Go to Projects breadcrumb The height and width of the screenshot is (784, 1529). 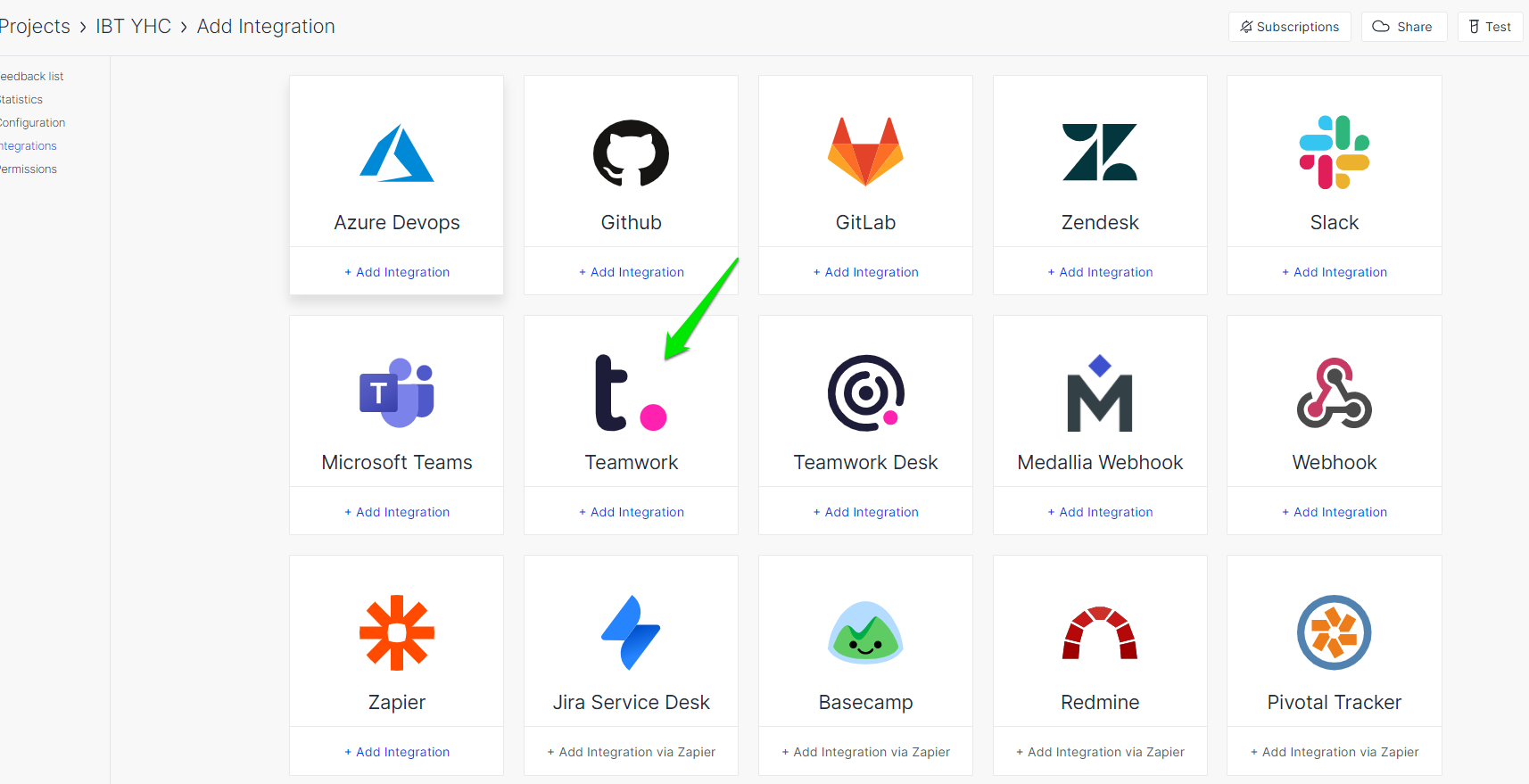pos(35,27)
